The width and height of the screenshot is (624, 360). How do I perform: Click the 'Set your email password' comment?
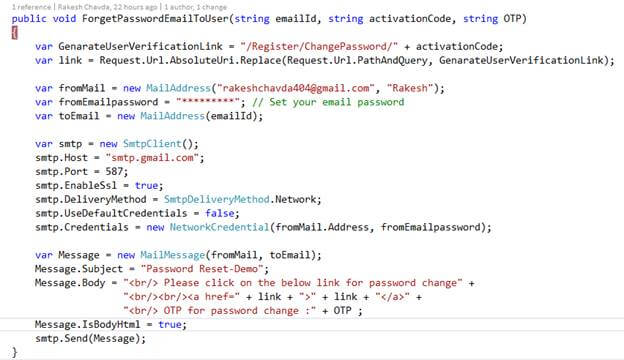coord(328,102)
